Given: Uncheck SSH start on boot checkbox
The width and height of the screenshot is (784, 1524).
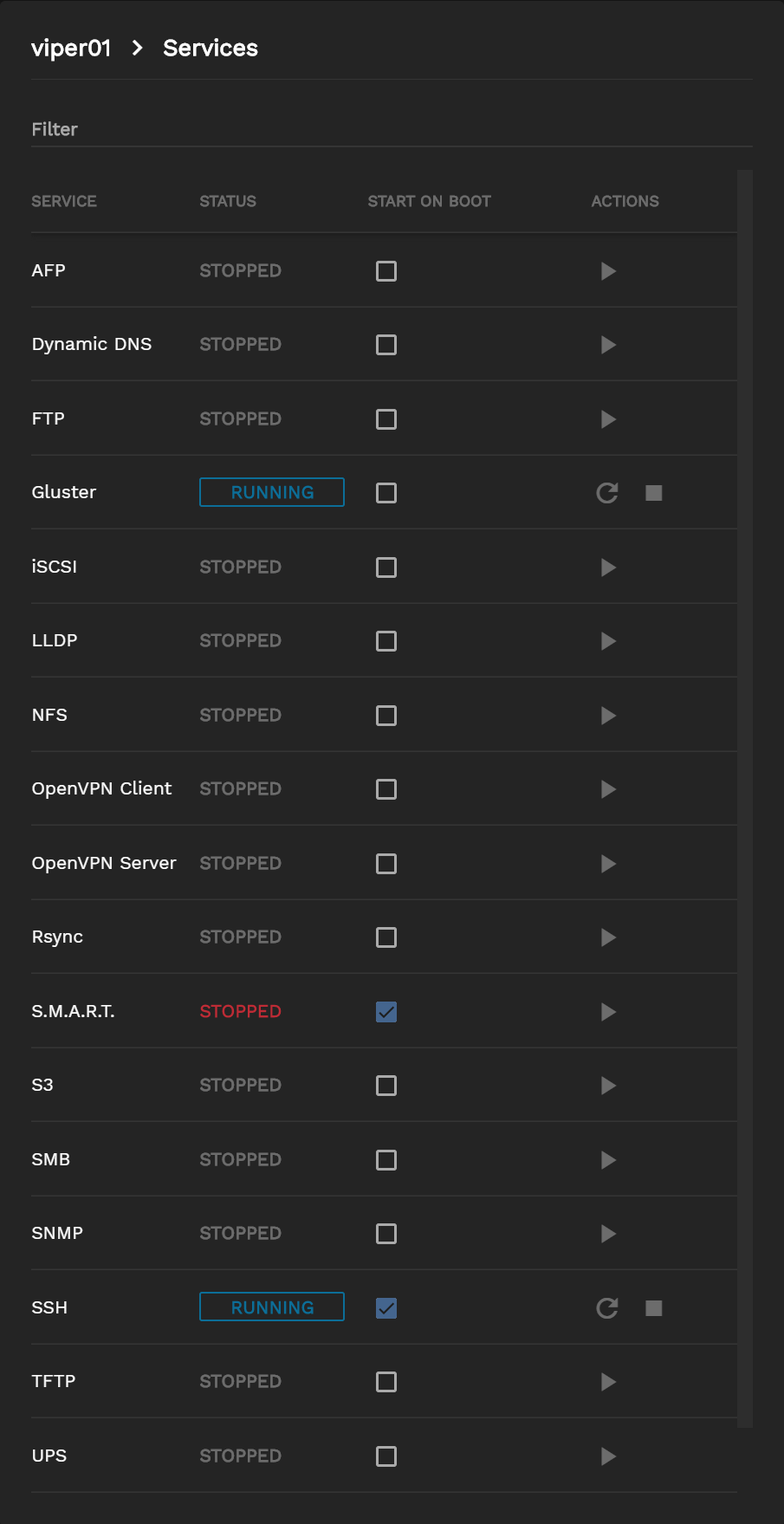Looking at the screenshot, I should 386,1308.
